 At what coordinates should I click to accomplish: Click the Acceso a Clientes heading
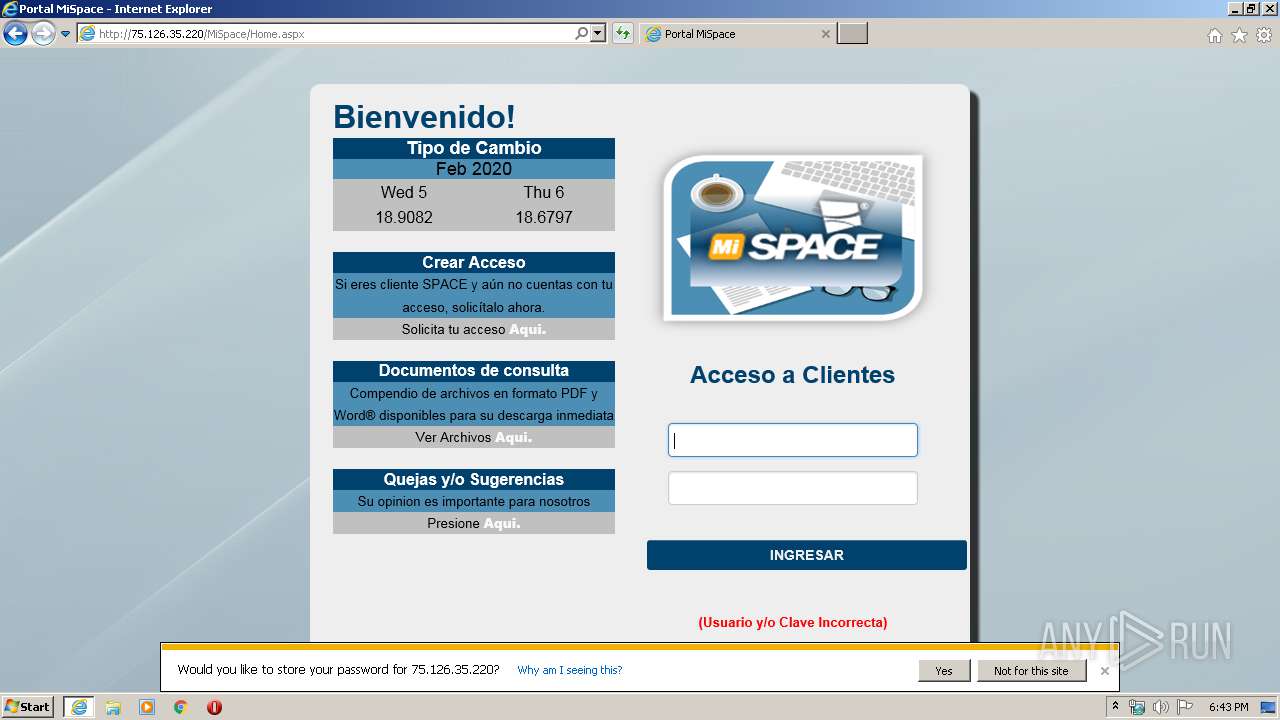click(793, 375)
